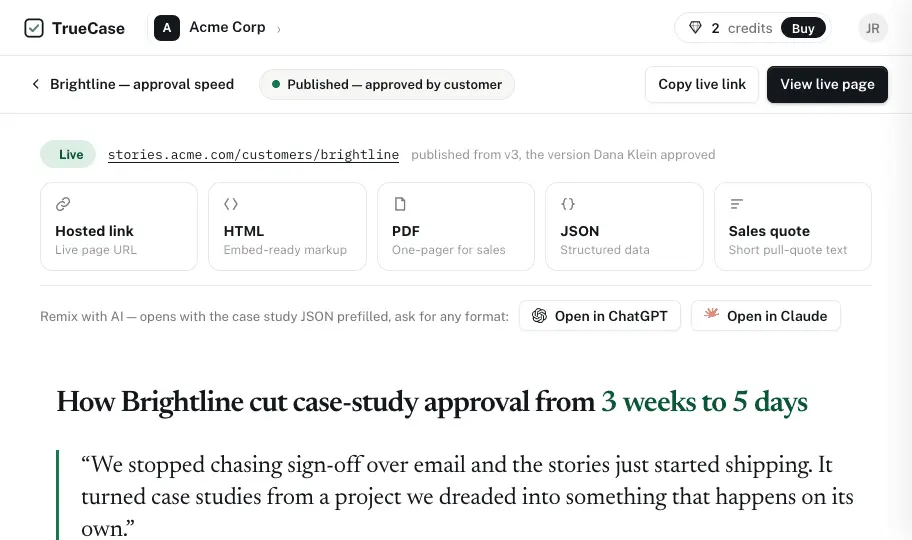Click the credits diamond icon
This screenshot has width=912, height=540.
click(x=695, y=28)
